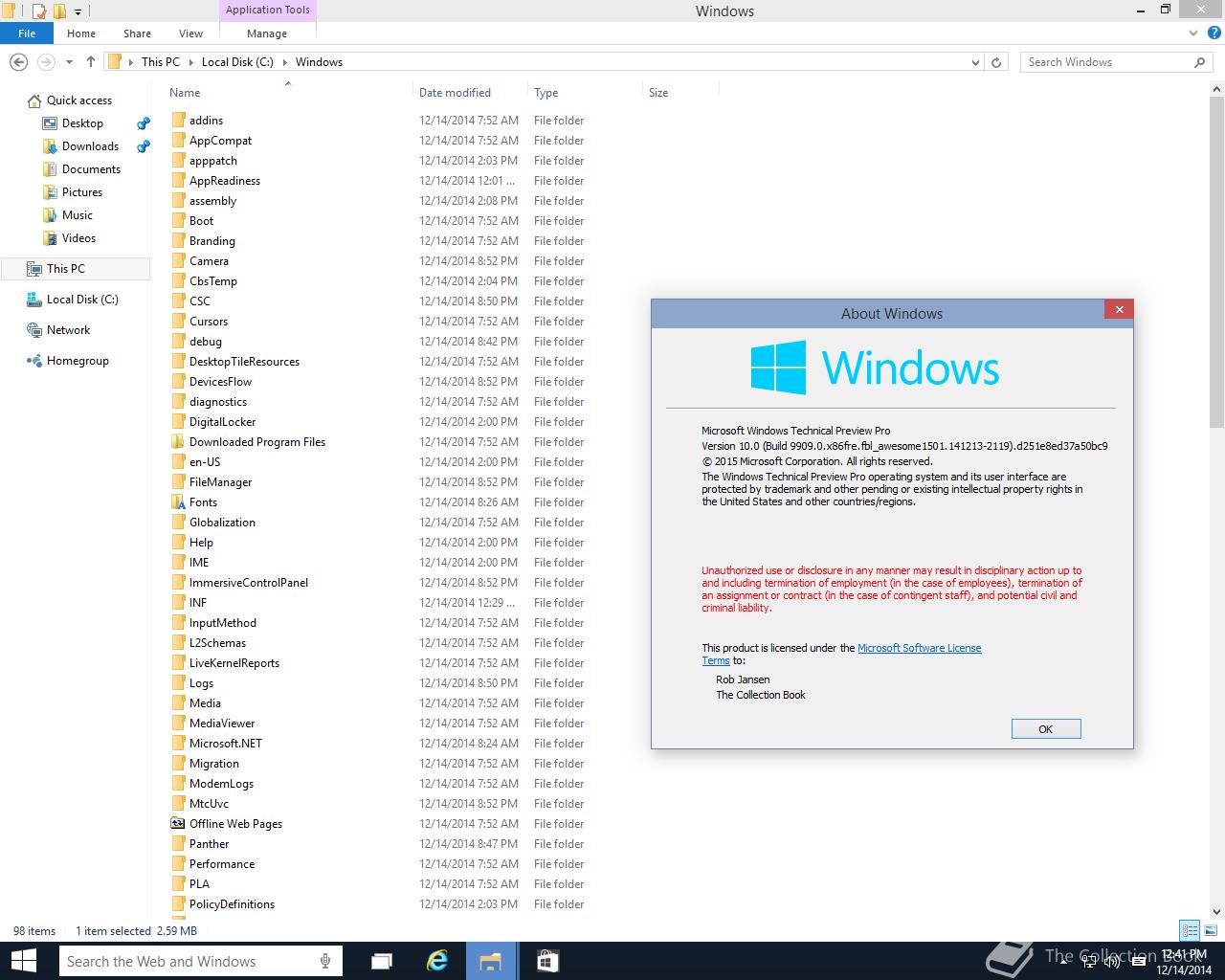Click the search magnifier icon

[x=1200, y=62]
